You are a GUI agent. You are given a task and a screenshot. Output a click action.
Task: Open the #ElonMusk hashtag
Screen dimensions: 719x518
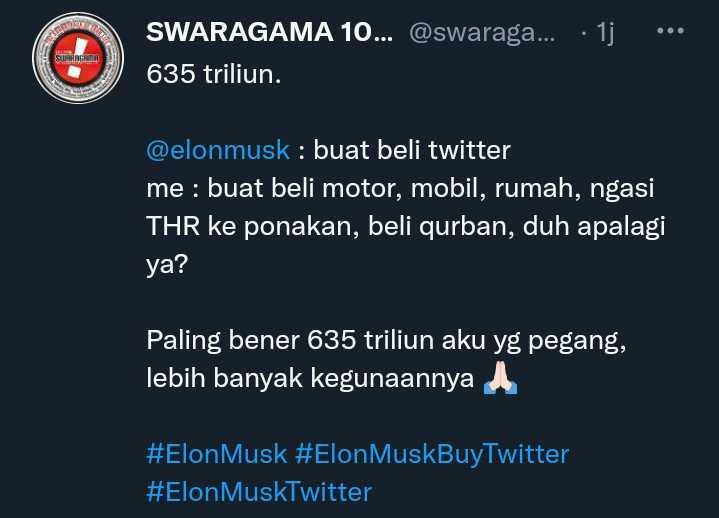click(x=216, y=454)
